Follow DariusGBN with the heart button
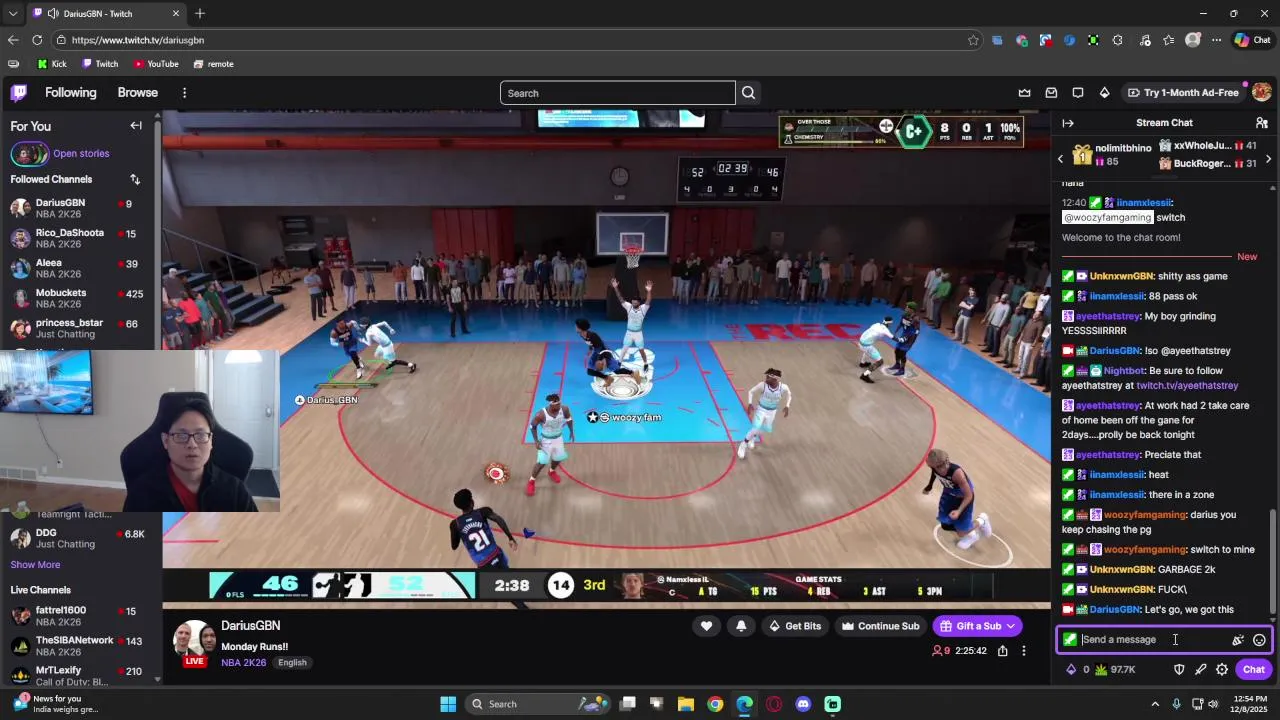The width and height of the screenshot is (1280, 720). (706, 626)
